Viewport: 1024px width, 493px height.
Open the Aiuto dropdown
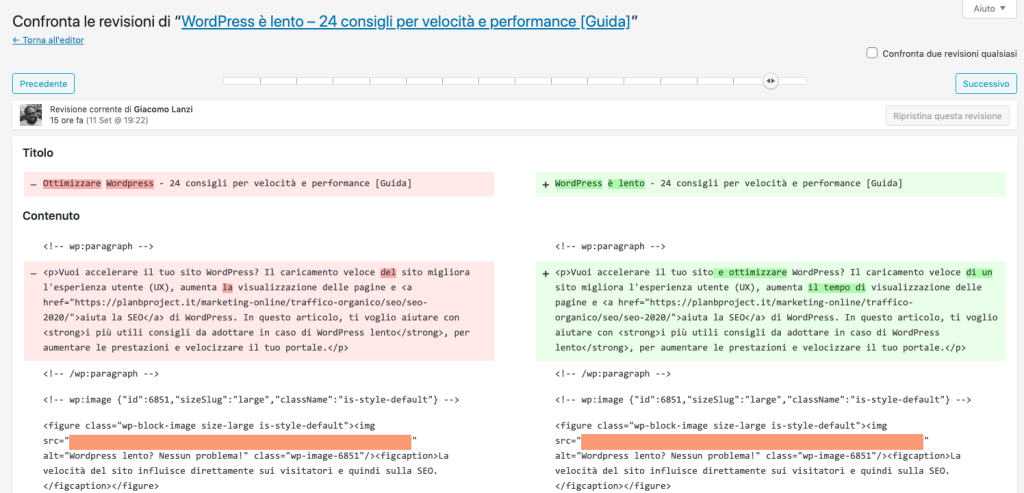pyautogui.click(x=989, y=8)
